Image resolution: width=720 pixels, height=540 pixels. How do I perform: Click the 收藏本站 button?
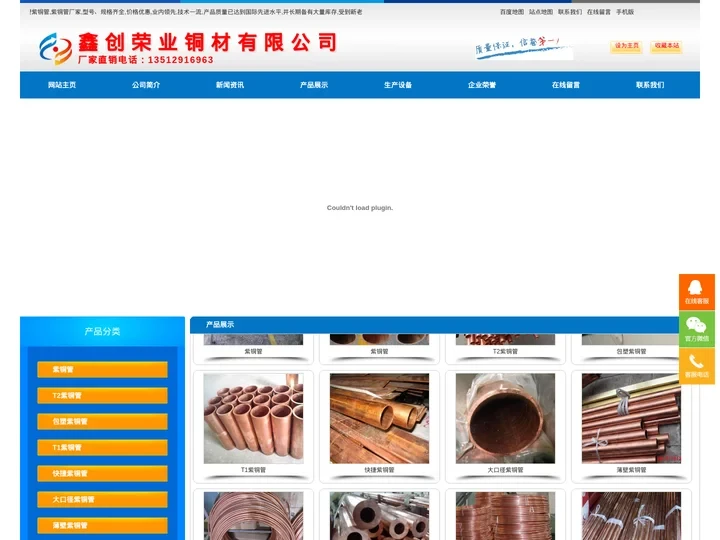click(666, 46)
